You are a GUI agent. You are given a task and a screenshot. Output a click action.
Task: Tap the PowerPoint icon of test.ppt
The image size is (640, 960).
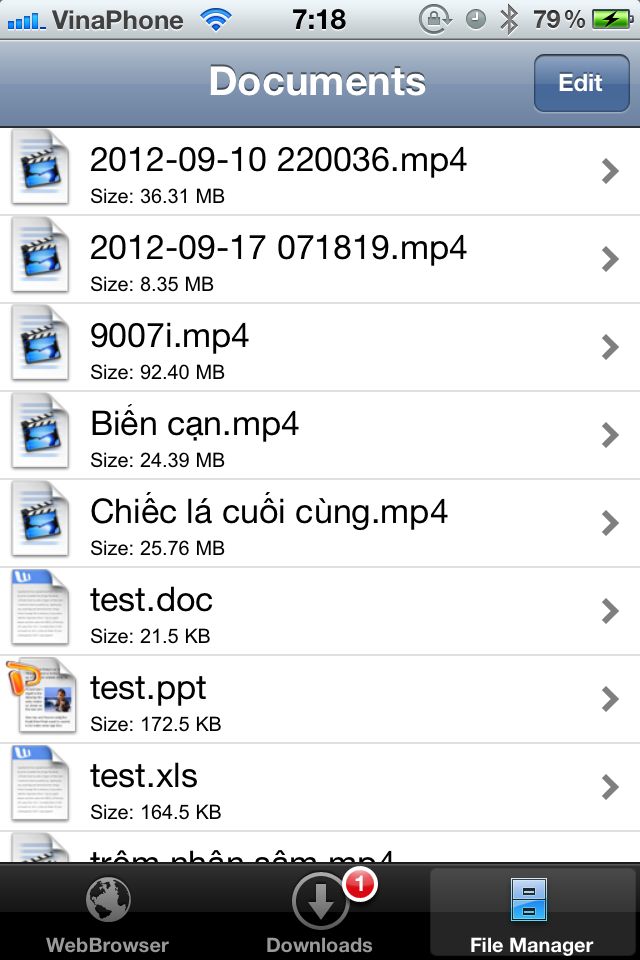tap(41, 696)
